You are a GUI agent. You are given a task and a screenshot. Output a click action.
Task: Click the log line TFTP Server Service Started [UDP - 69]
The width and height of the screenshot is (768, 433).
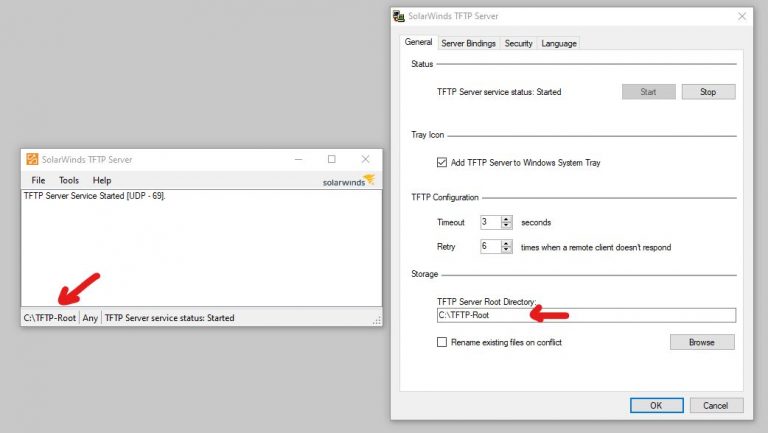point(95,195)
